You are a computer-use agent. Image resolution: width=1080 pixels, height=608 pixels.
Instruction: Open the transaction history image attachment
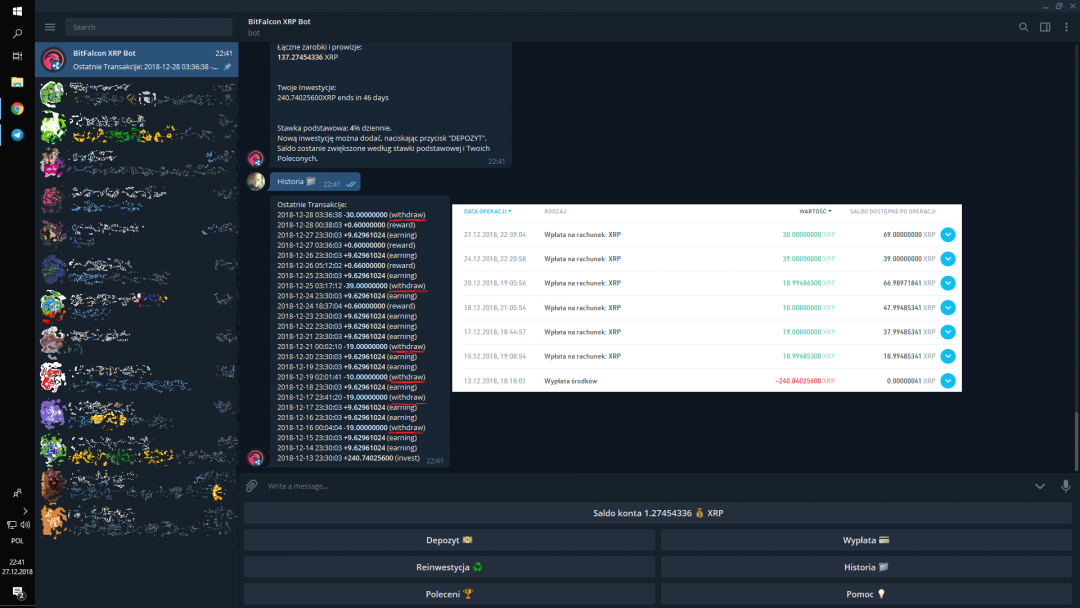pyautogui.click(x=706, y=298)
